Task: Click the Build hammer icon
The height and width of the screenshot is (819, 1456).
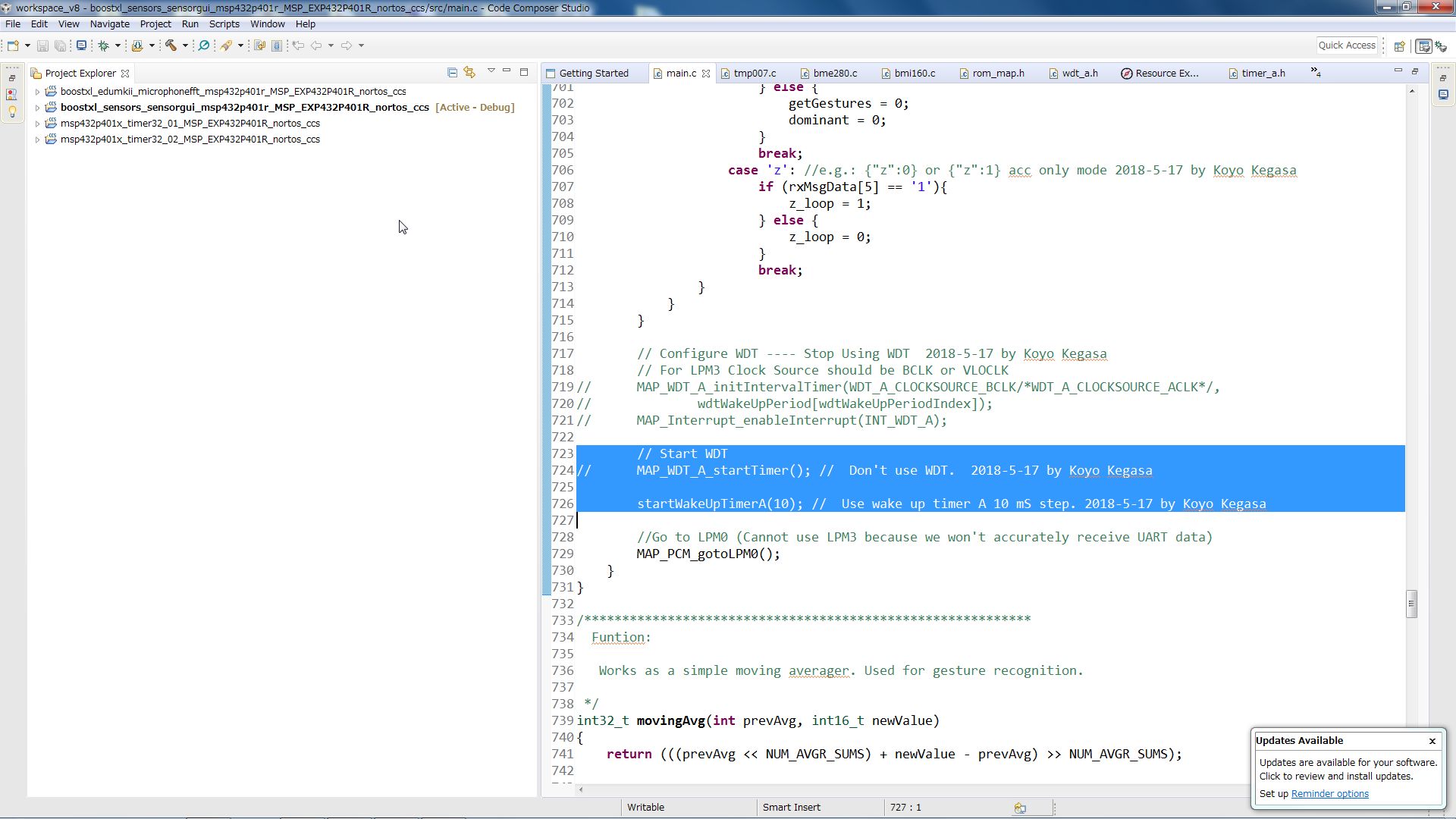Action: coord(171,45)
